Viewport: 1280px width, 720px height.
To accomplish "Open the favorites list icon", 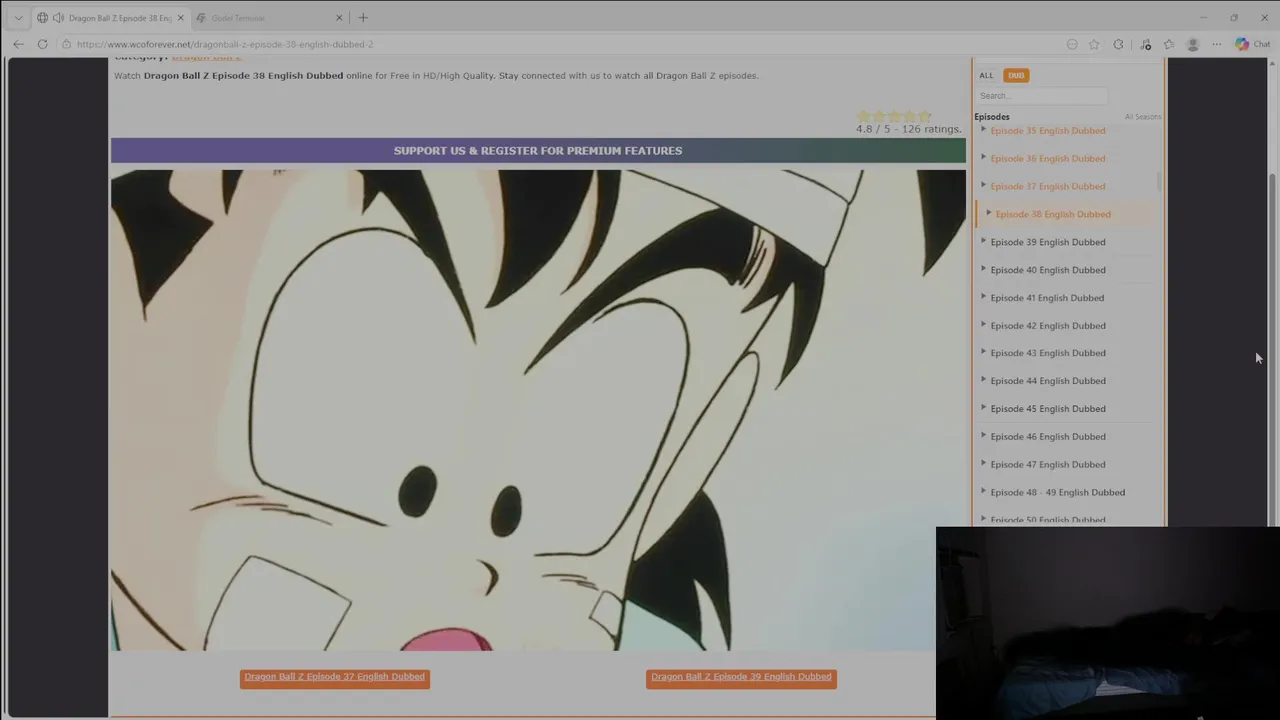I will [x=1169, y=44].
